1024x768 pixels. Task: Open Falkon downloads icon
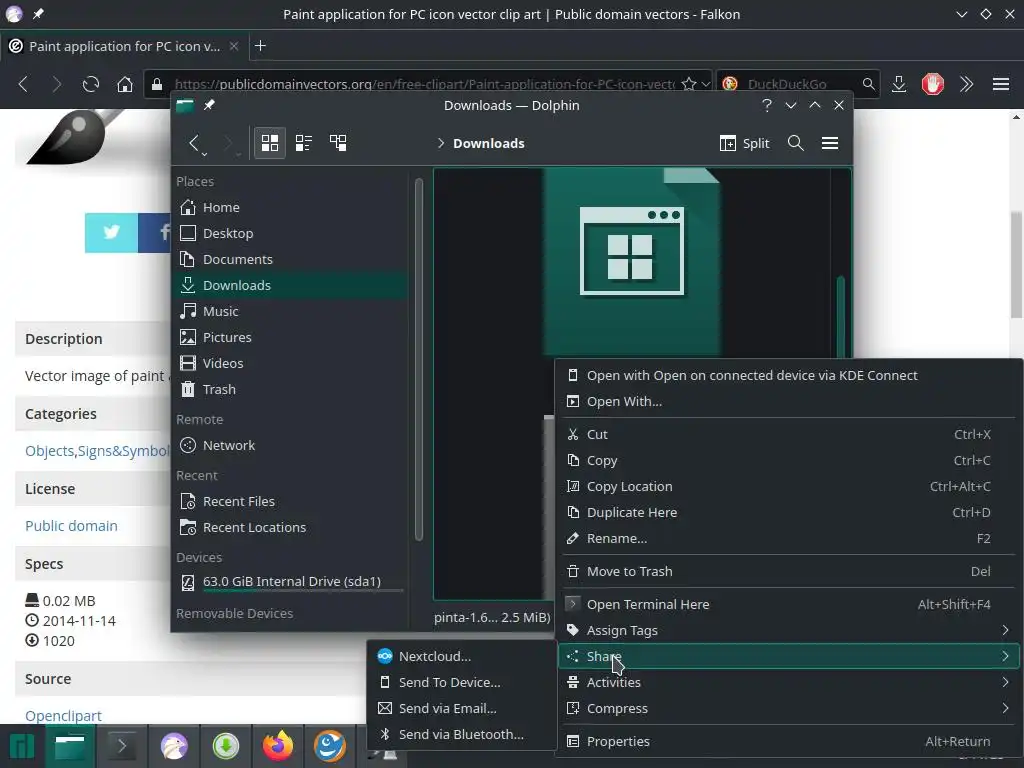click(x=899, y=84)
